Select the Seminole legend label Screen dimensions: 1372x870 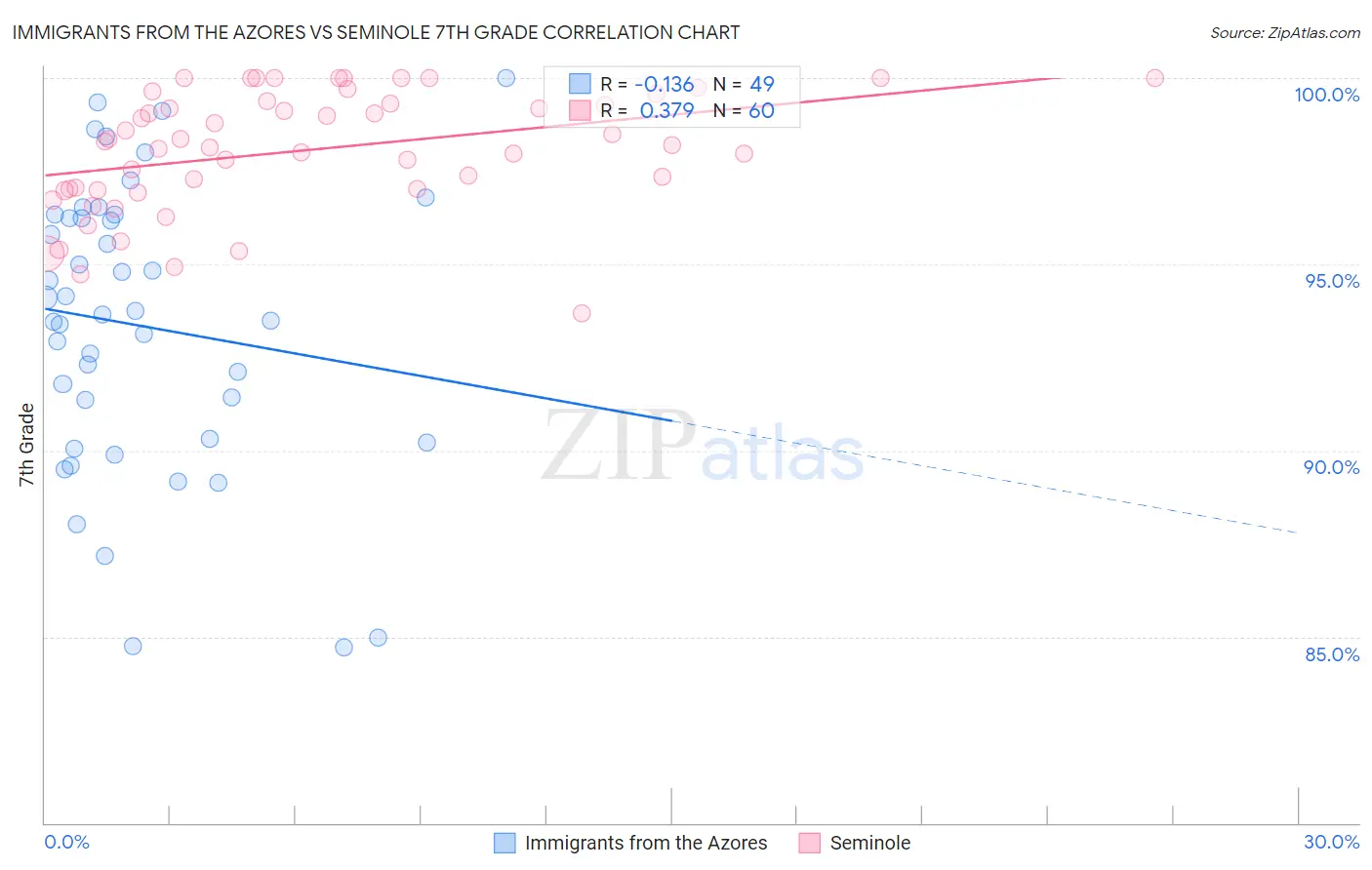point(870,843)
